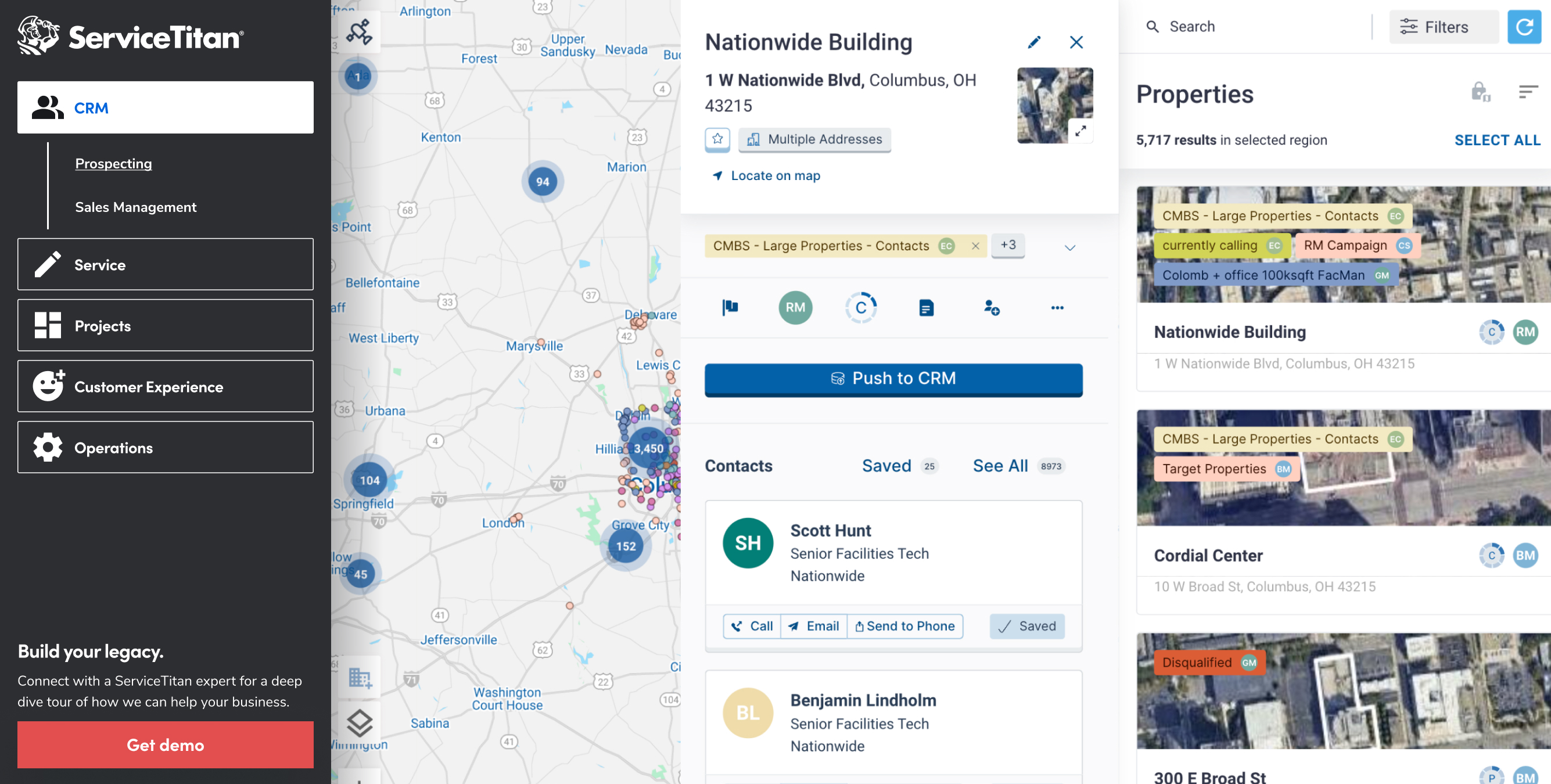
Task: Toggle the Saved status for Scott Hunt
Action: pos(1026,626)
